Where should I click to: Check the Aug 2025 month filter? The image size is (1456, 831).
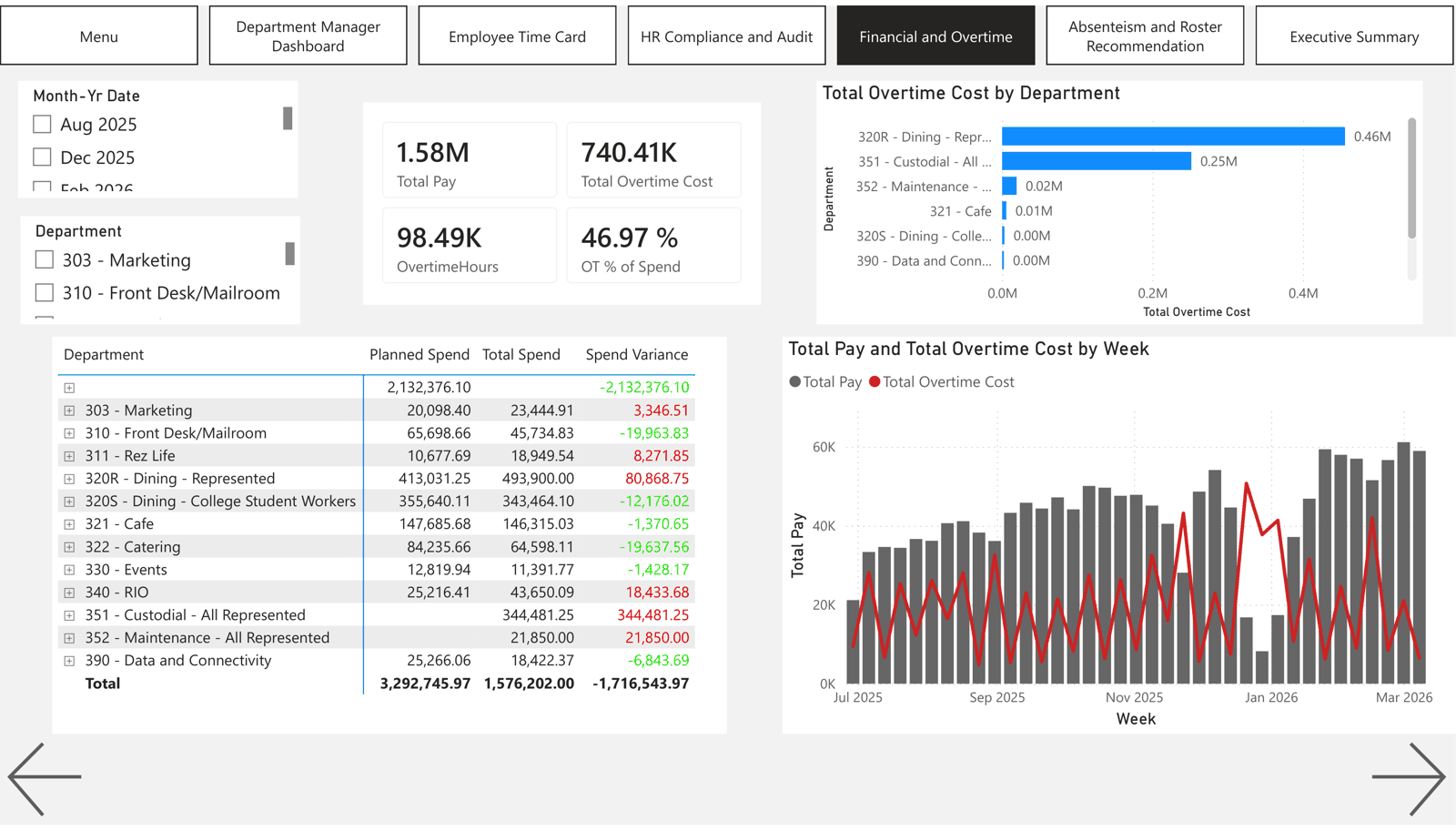42,124
